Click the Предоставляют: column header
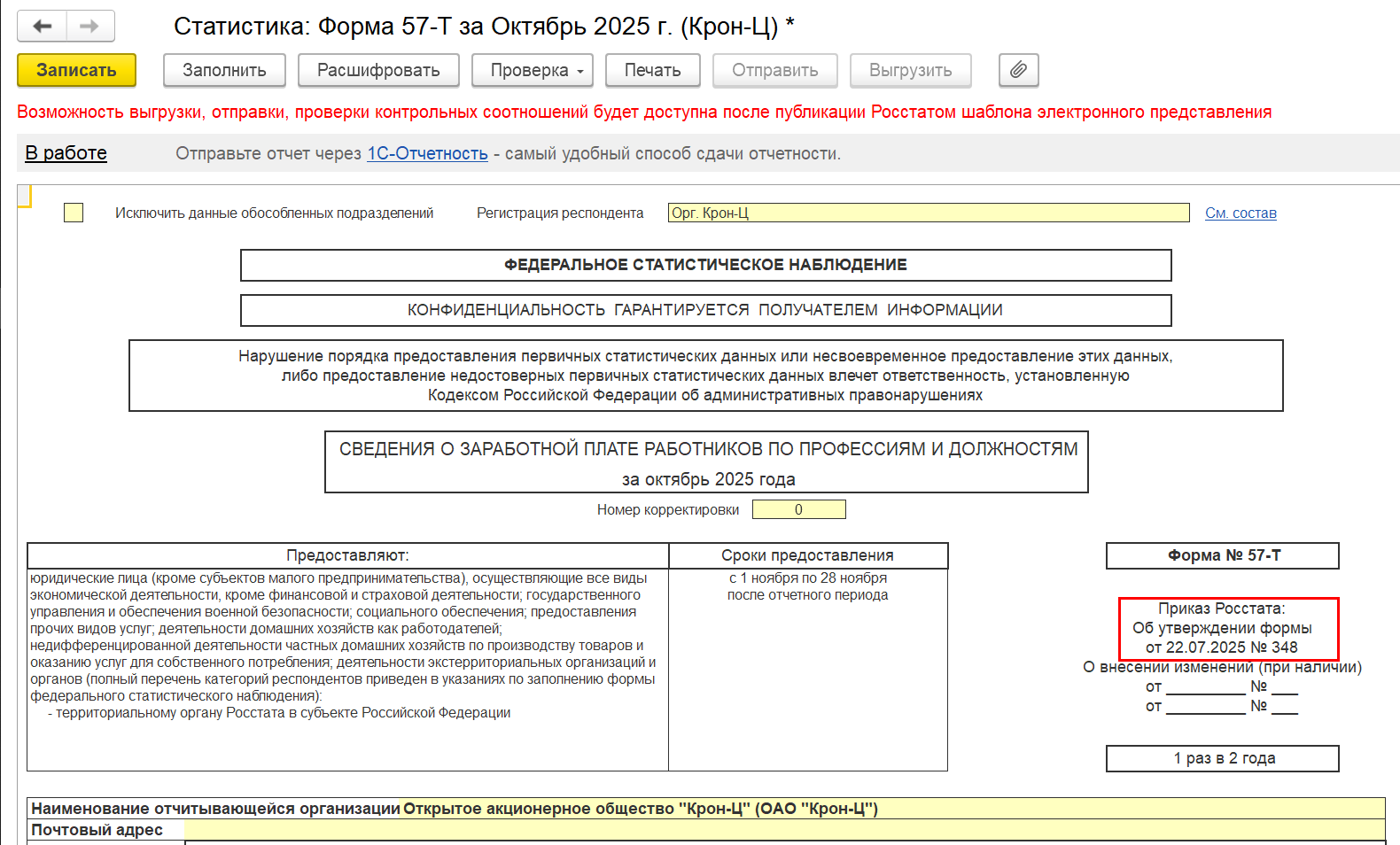1400x845 pixels. tap(347, 555)
